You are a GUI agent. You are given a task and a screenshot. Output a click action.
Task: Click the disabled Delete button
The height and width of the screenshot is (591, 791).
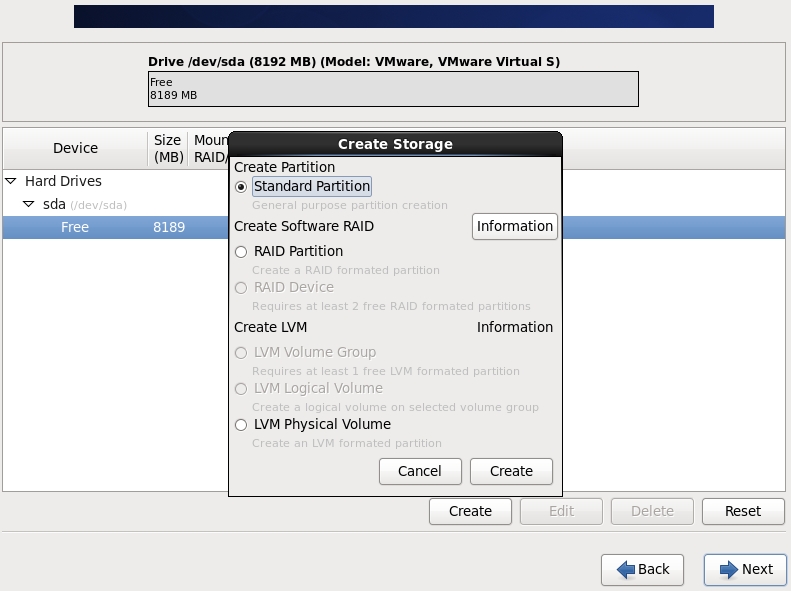click(x=652, y=511)
